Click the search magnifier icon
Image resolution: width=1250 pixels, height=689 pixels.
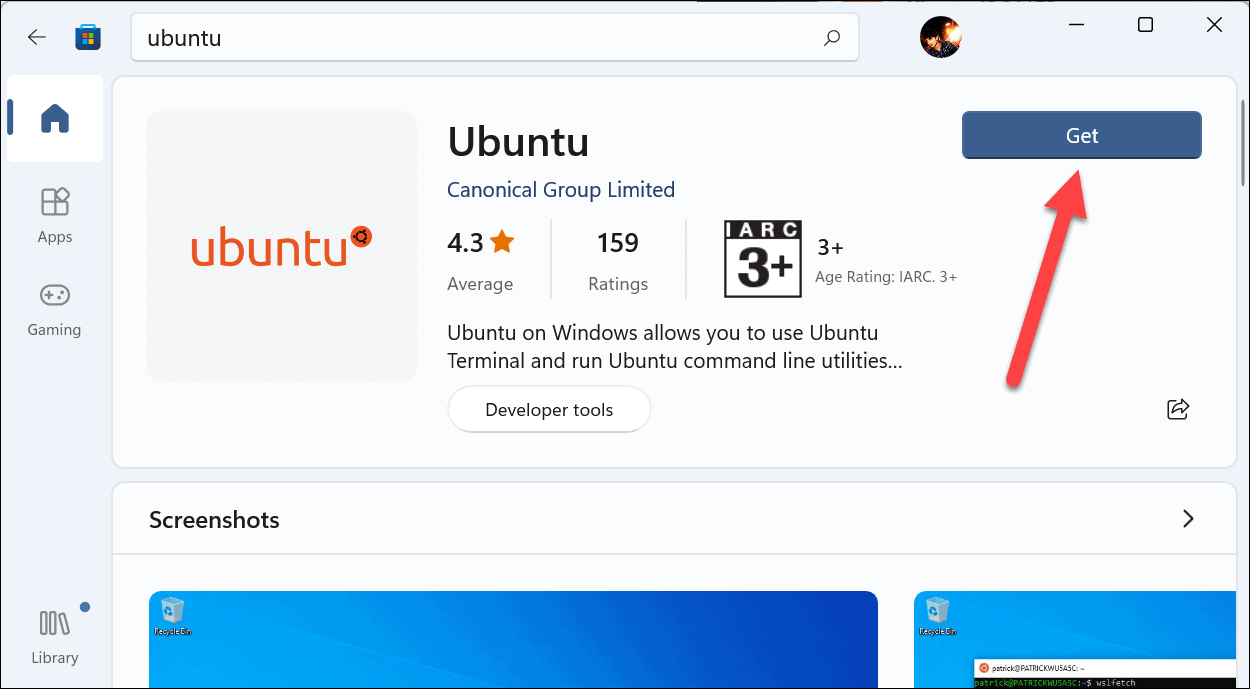(x=832, y=38)
